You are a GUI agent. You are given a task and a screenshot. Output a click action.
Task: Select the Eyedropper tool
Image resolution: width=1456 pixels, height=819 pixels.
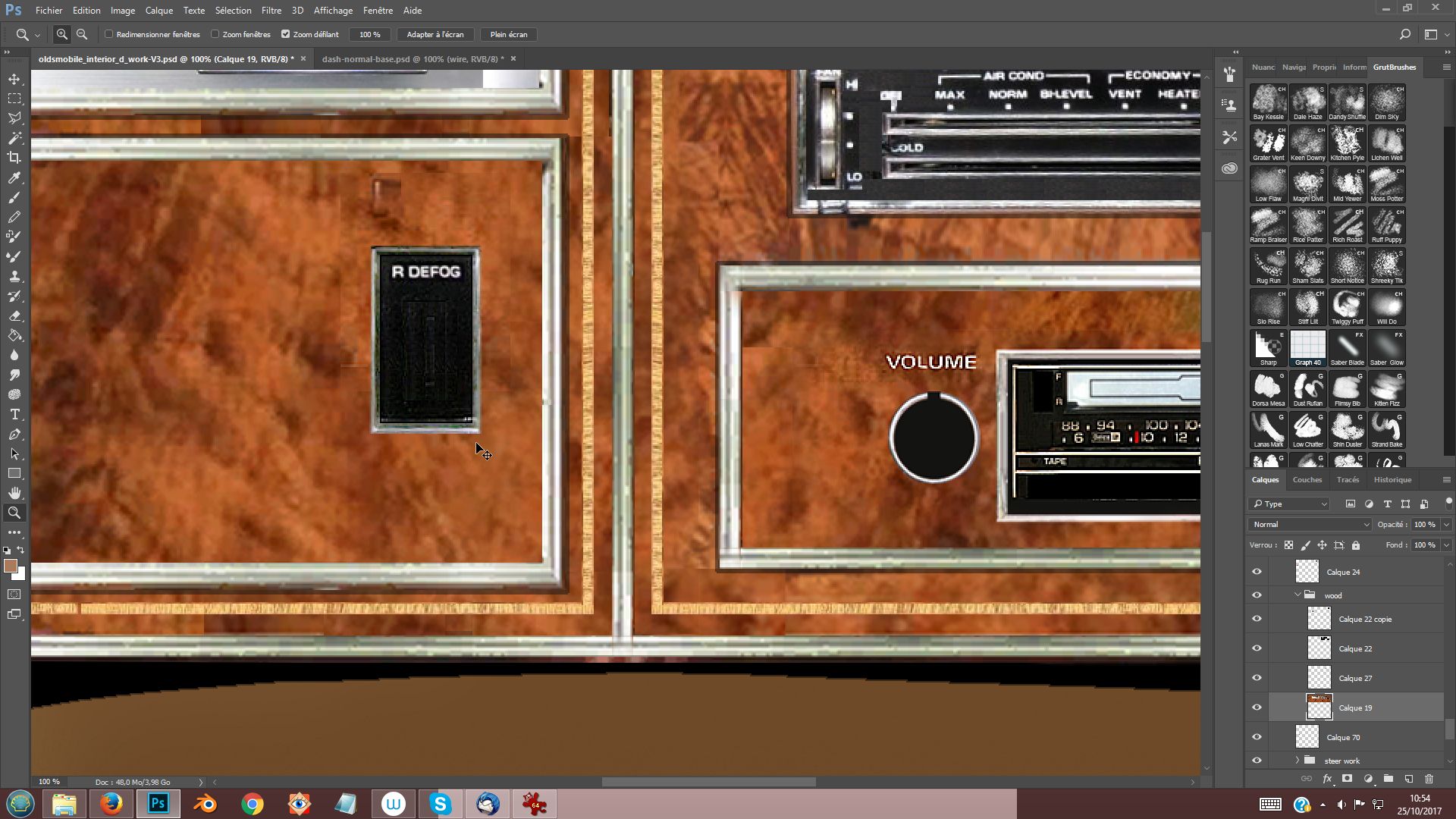[14, 177]
